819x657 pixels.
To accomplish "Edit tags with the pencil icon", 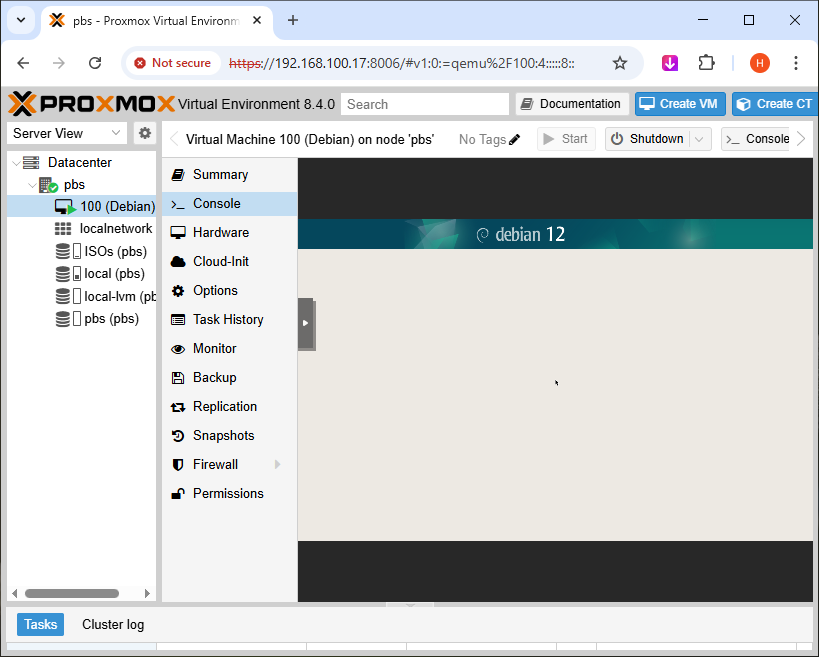I will (x=514, y=139).
